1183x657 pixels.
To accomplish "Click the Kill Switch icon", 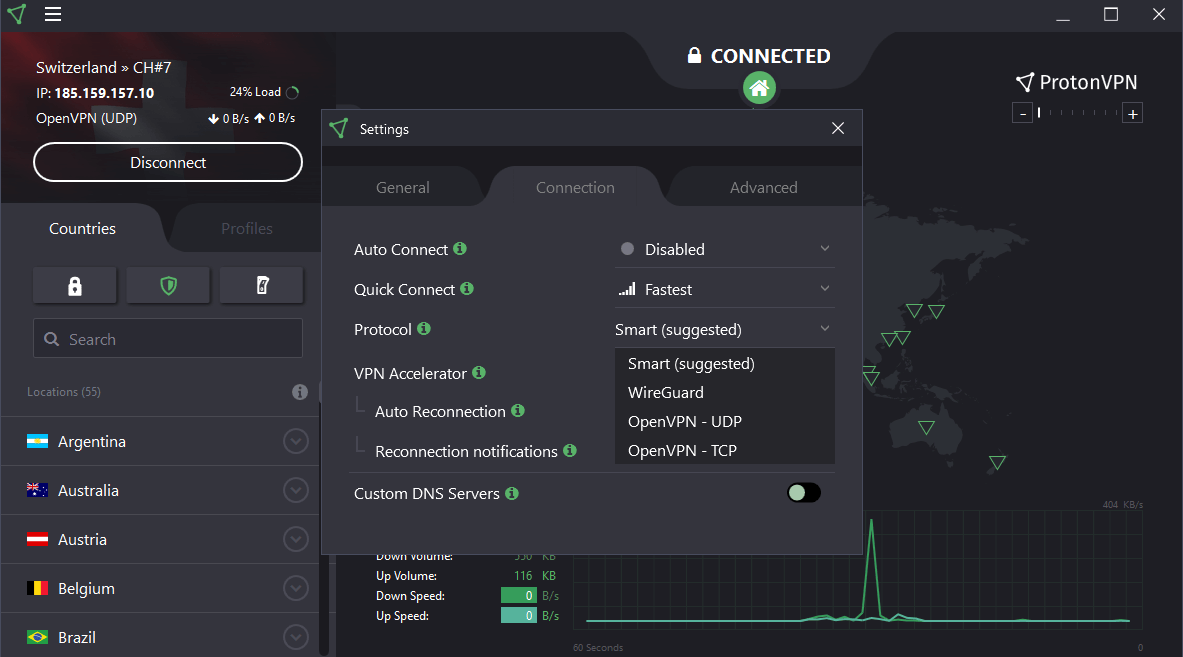I will 261,286.
